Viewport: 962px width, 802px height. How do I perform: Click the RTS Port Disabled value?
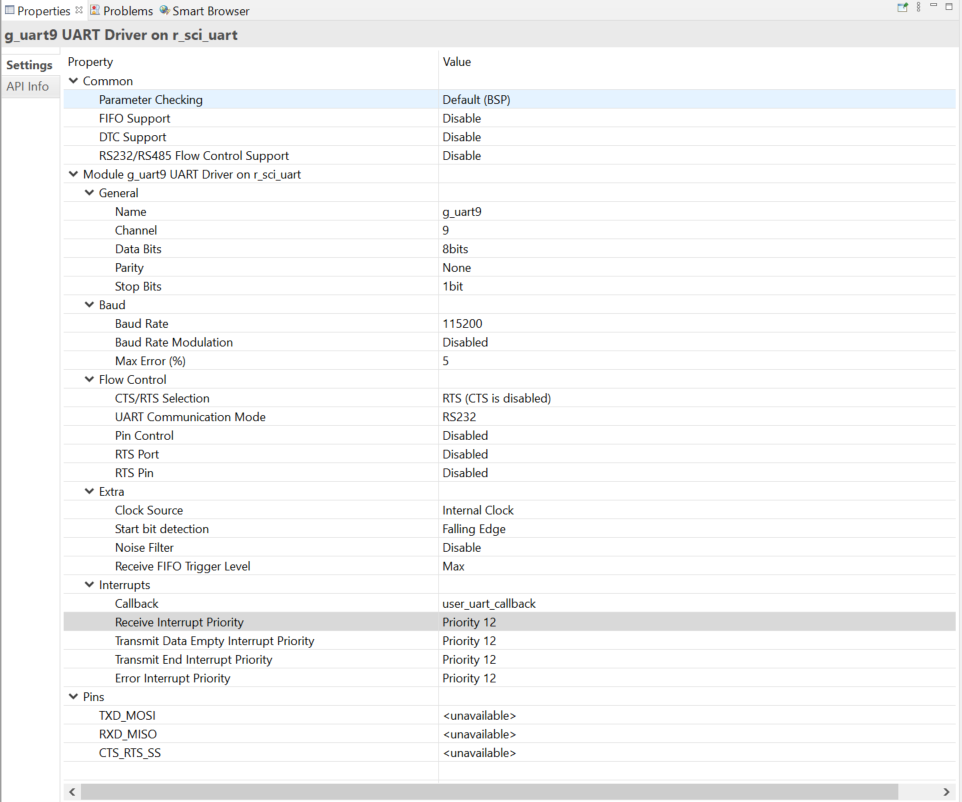pos(465,454)
